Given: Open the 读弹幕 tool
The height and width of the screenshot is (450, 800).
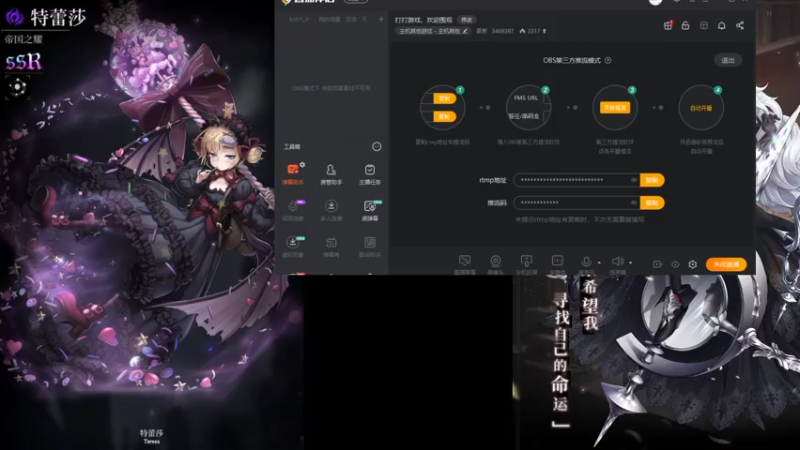Looking at the screenshot, I should pyautogui.click(x=370, y=210).
